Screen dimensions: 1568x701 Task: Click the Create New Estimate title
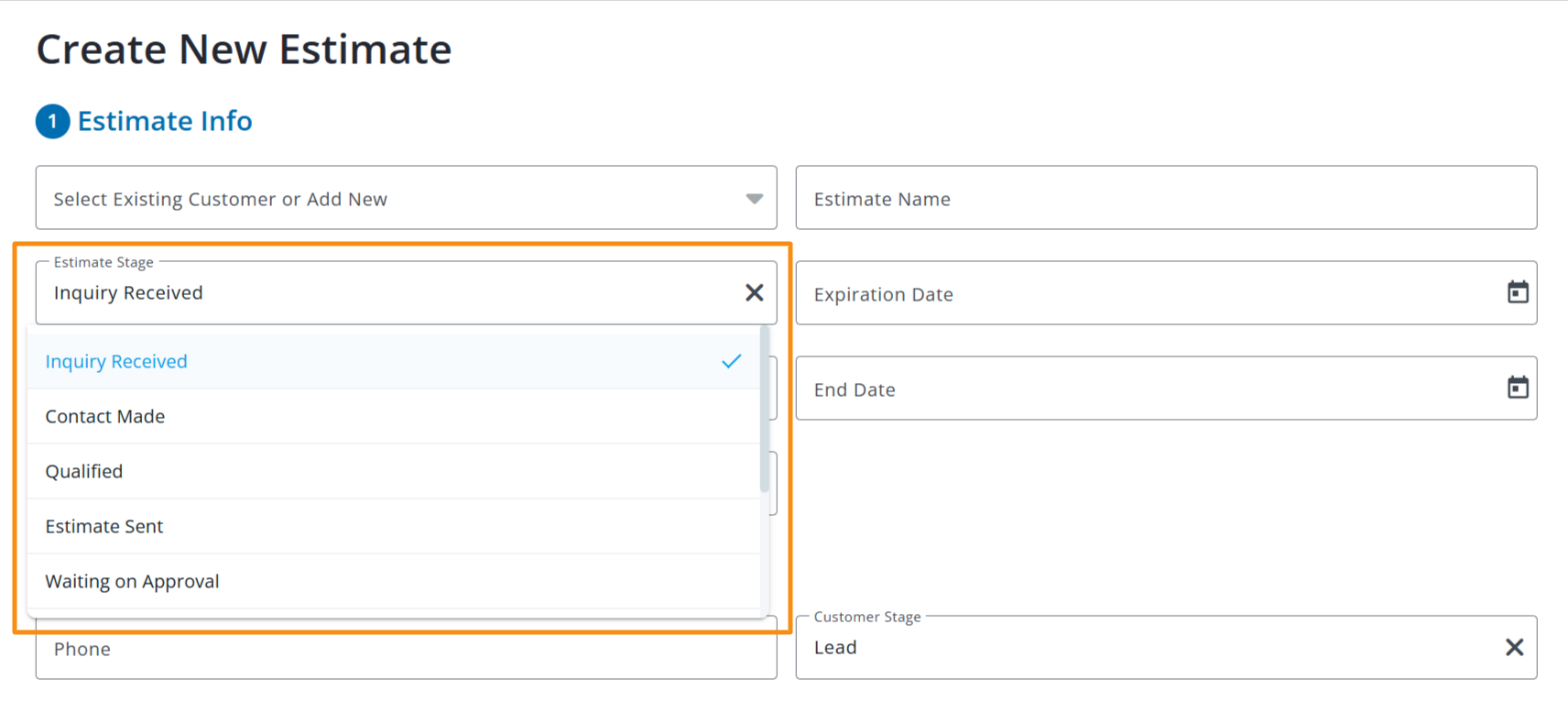click(x=244, y=49)
